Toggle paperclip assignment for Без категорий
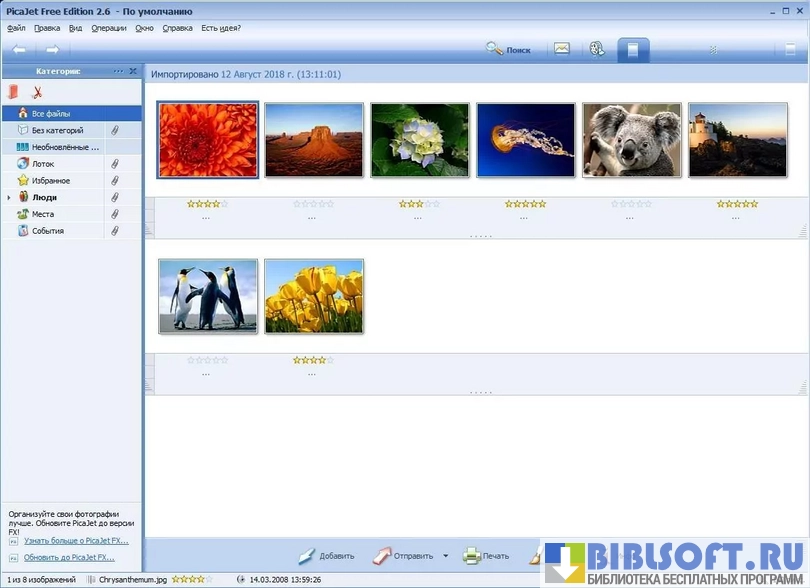810x588 pixels. [115, 131]
